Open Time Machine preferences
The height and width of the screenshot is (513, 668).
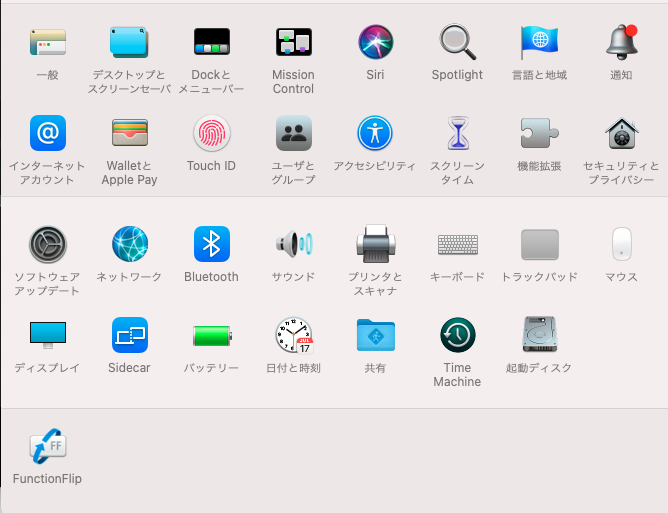click(x=458, y=335)
